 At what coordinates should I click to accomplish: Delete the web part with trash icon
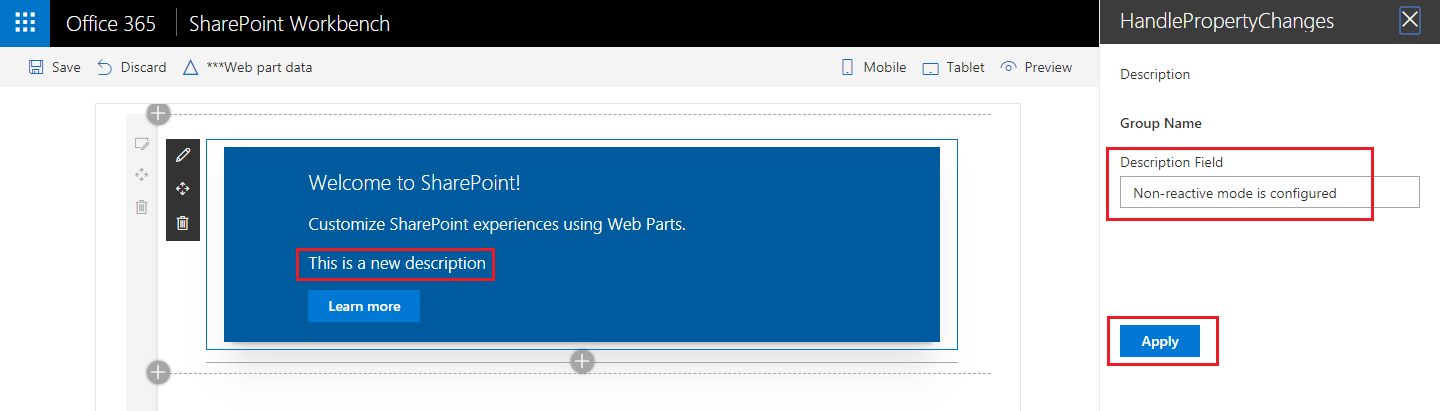point(182,223)
